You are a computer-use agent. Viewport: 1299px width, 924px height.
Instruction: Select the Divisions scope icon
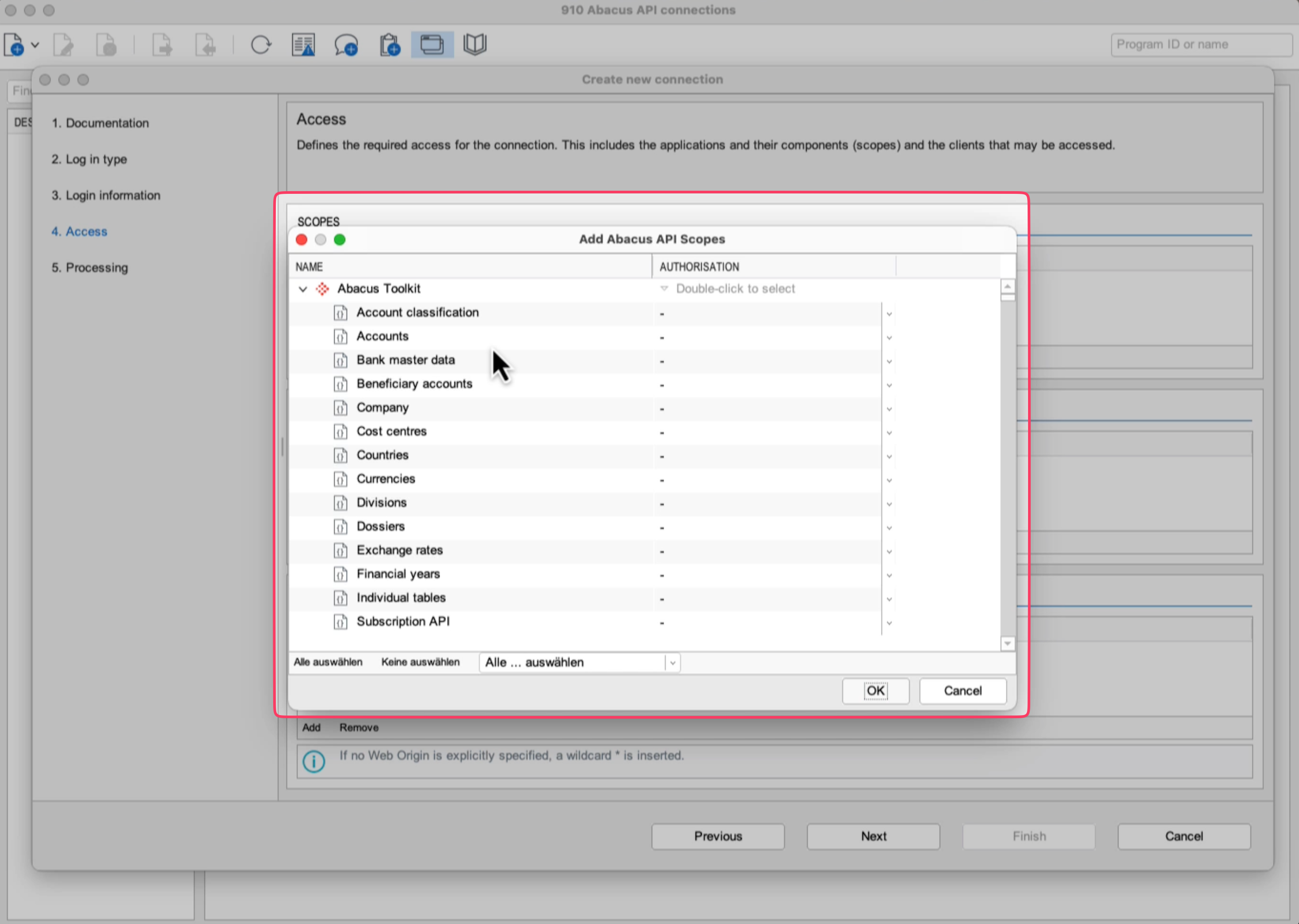[340, 504]
